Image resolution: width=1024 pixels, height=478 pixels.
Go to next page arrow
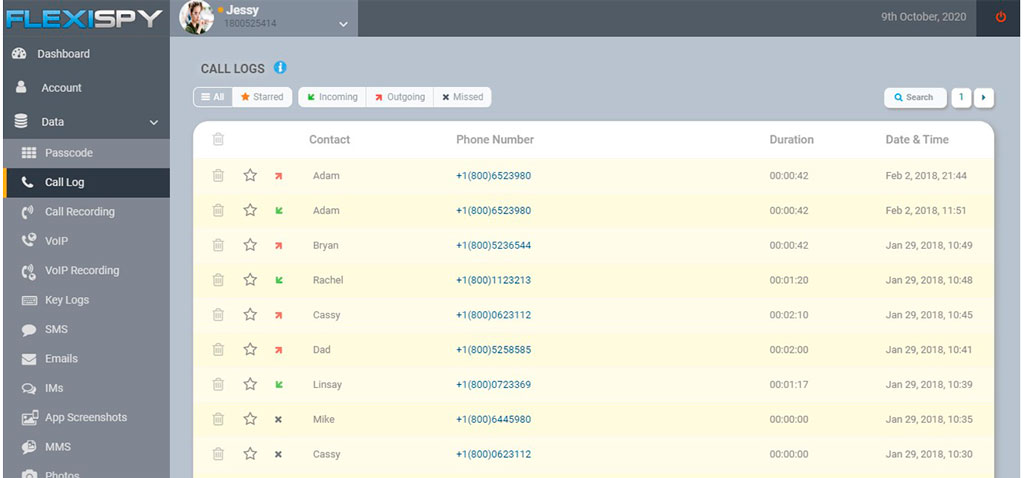[984, 97]
